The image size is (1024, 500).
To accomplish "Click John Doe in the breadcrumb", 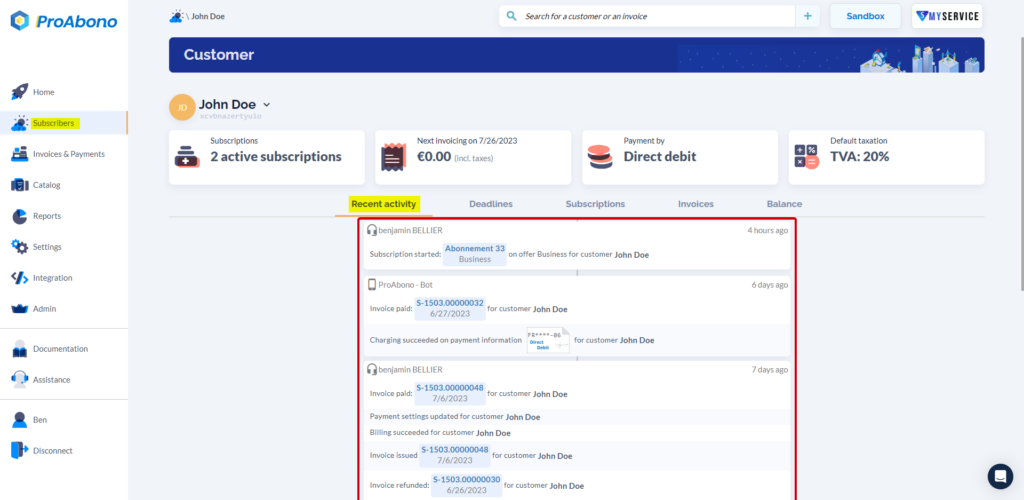I will 208,16.
